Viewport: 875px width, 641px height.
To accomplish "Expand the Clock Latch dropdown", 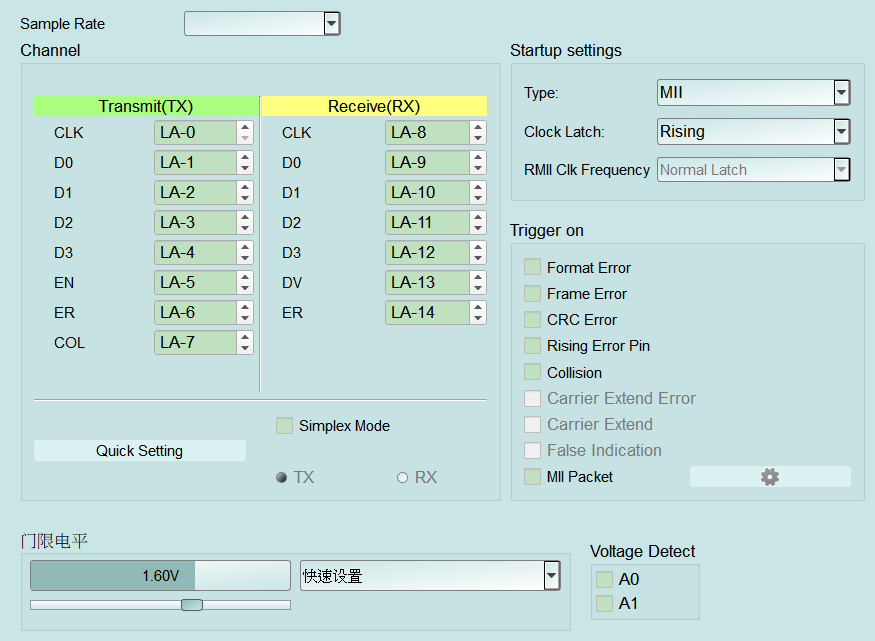I will pos(753,132).
